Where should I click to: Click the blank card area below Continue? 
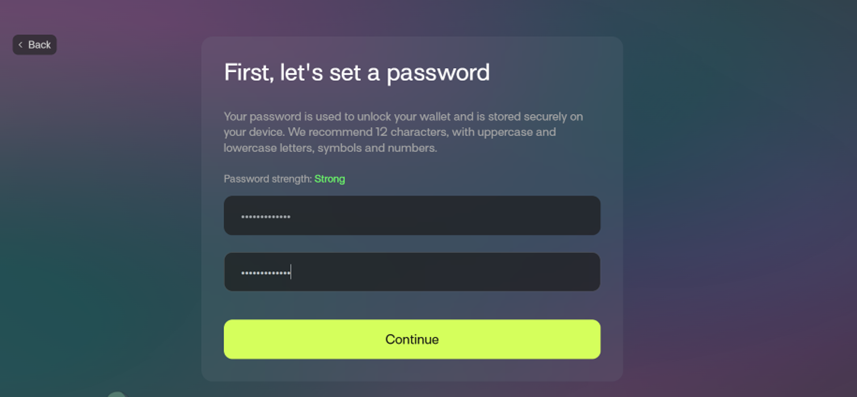coord(412,370)
